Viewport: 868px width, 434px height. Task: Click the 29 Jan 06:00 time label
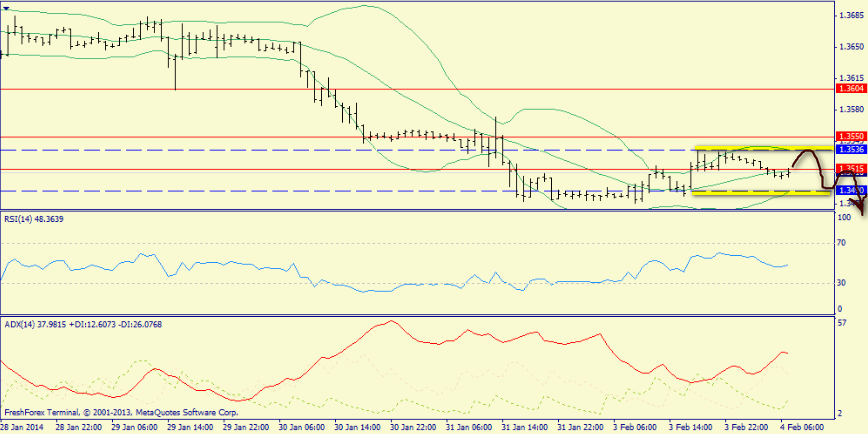pyautogui.click(x=133, y=428)
